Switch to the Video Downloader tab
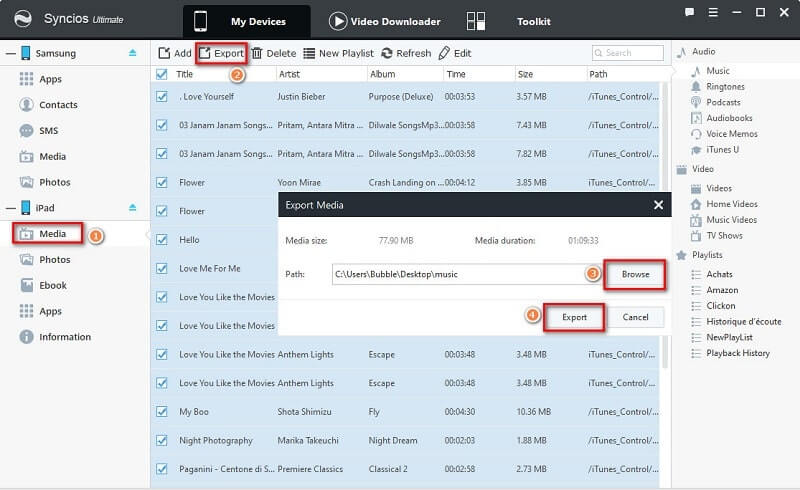 [x=385, y=21]
